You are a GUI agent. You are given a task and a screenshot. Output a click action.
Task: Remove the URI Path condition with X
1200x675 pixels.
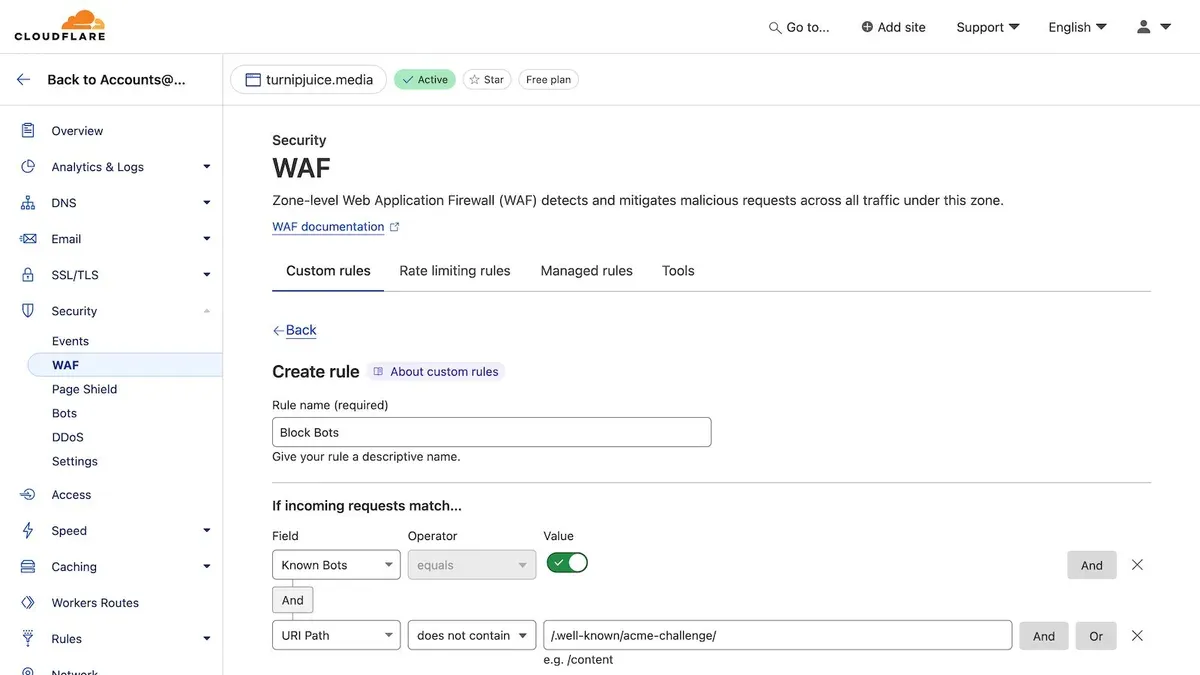coord(1137,636)
